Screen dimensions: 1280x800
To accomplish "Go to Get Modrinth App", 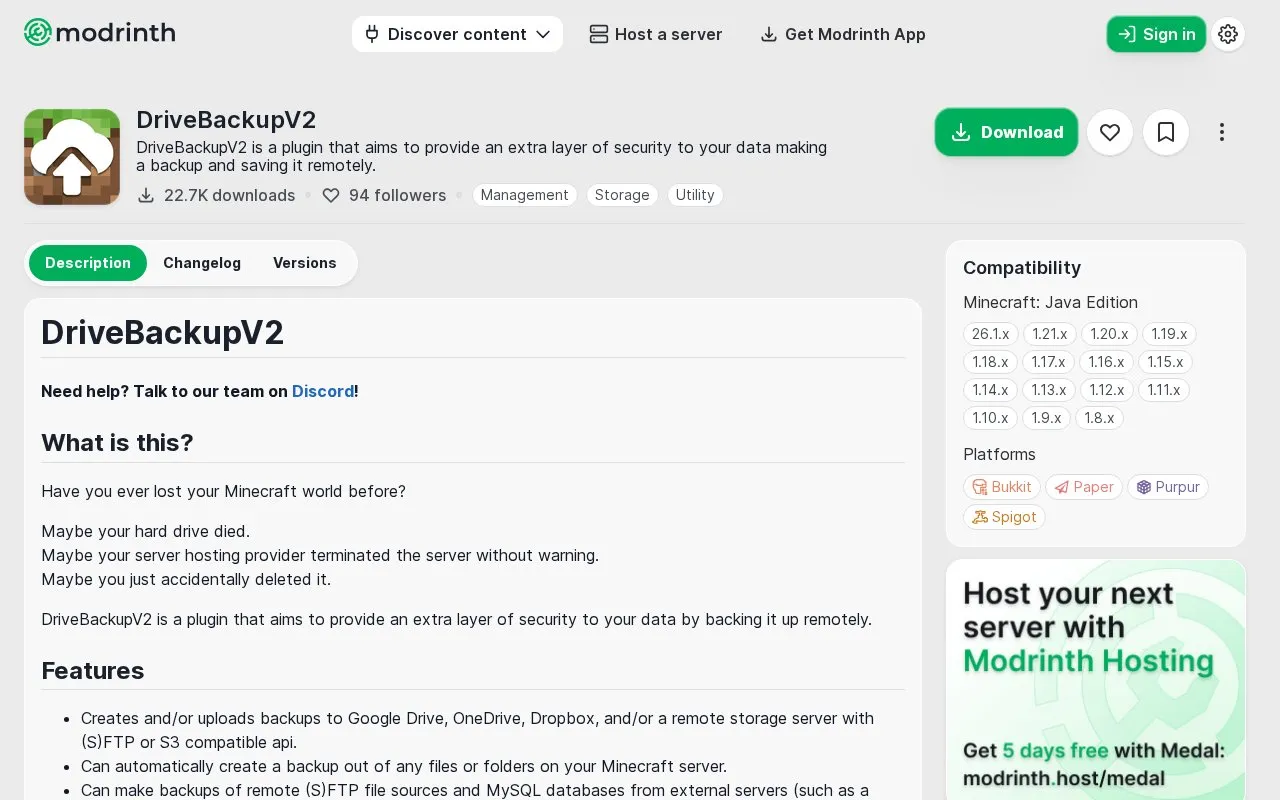I will point(842,34).
